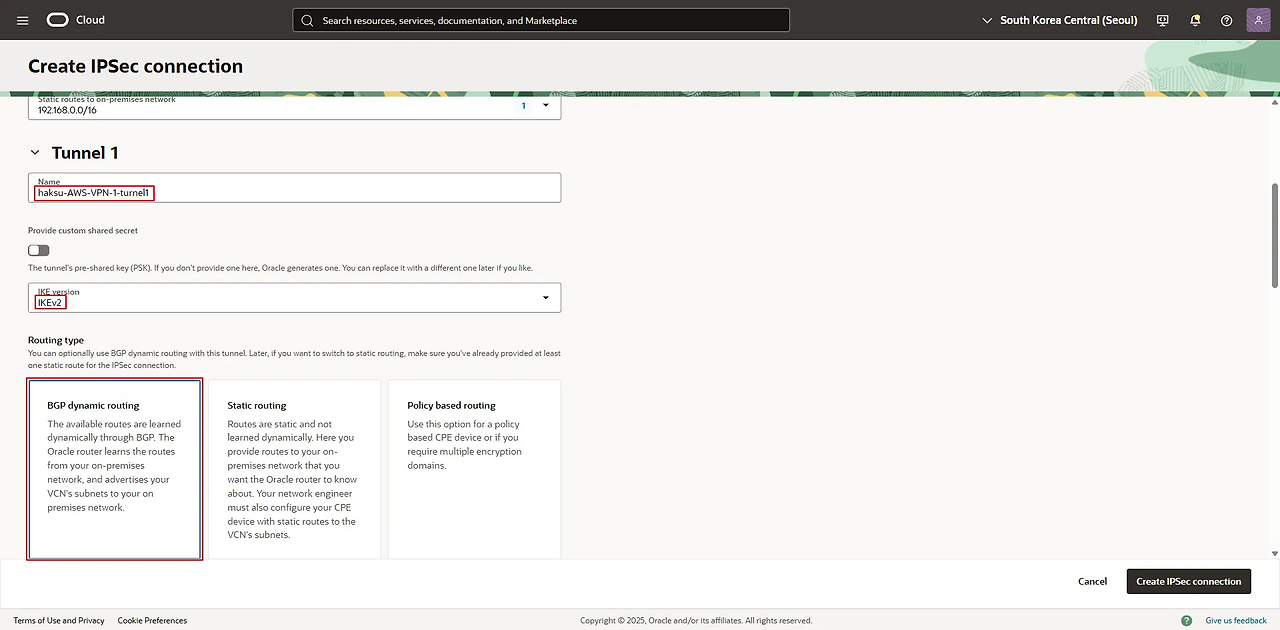Open the South Korea Central region selector
1280x630 pixels.
pyautogui.click(x=1060, y=20)
